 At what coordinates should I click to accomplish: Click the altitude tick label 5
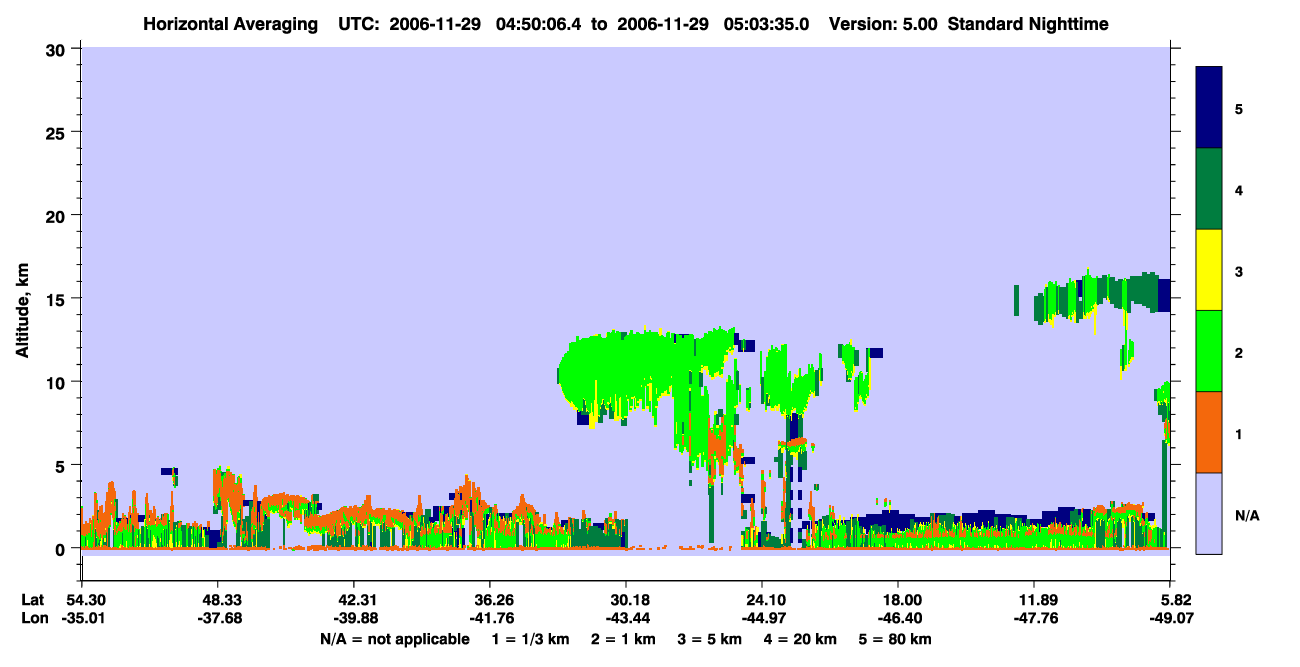click(x=62, y=465)
